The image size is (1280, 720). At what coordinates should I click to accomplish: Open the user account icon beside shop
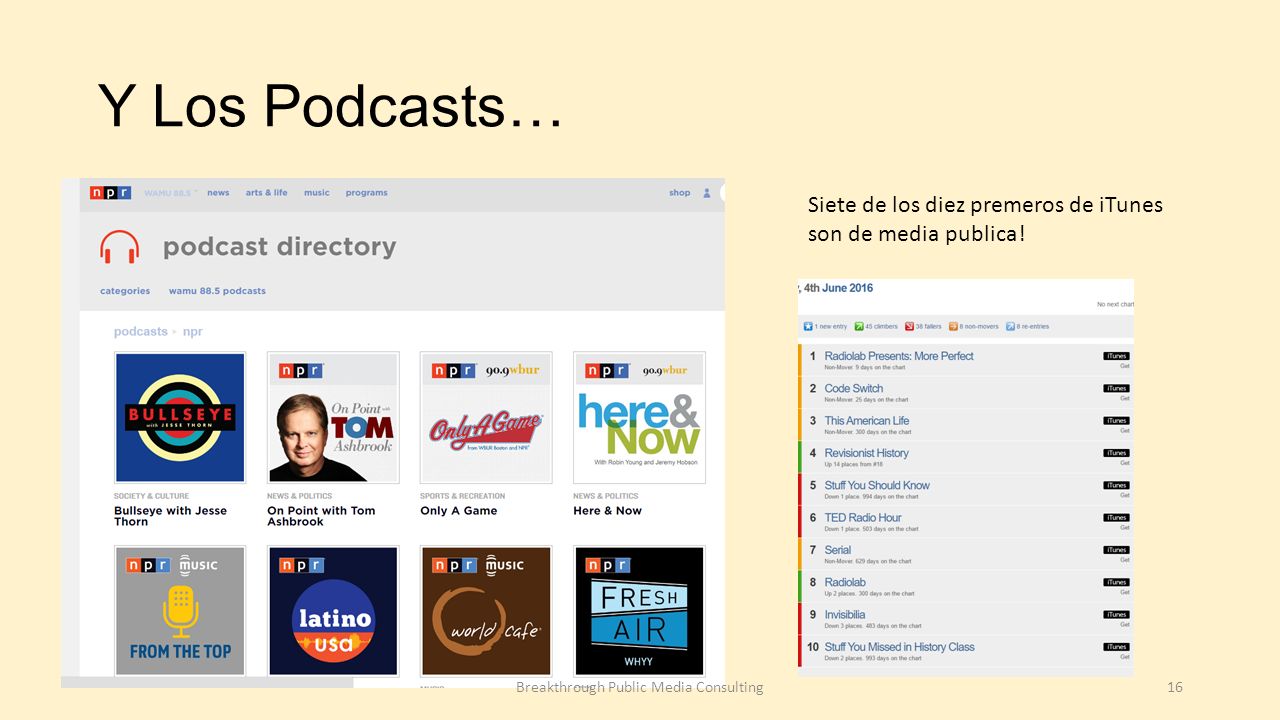707,193
